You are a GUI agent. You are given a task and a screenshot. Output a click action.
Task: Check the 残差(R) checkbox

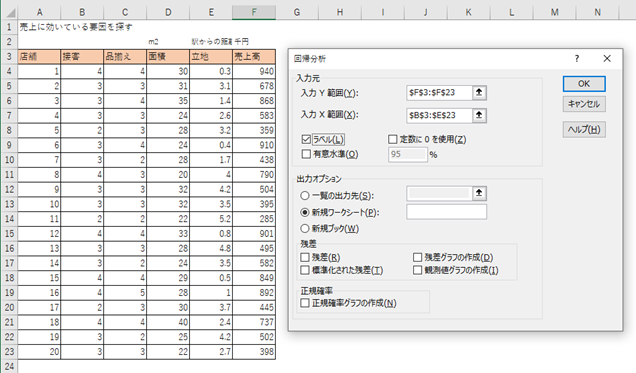tap(305, 257)
